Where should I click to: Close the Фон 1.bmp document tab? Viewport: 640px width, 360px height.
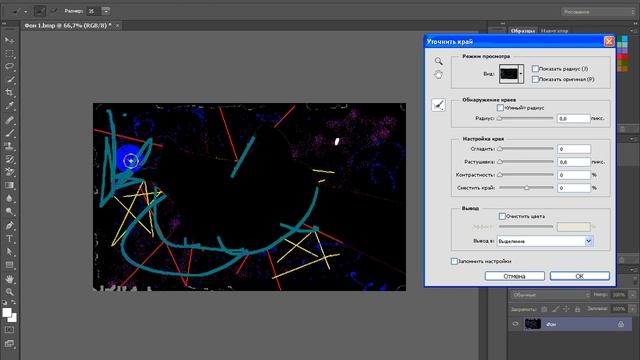pos(118,25)
